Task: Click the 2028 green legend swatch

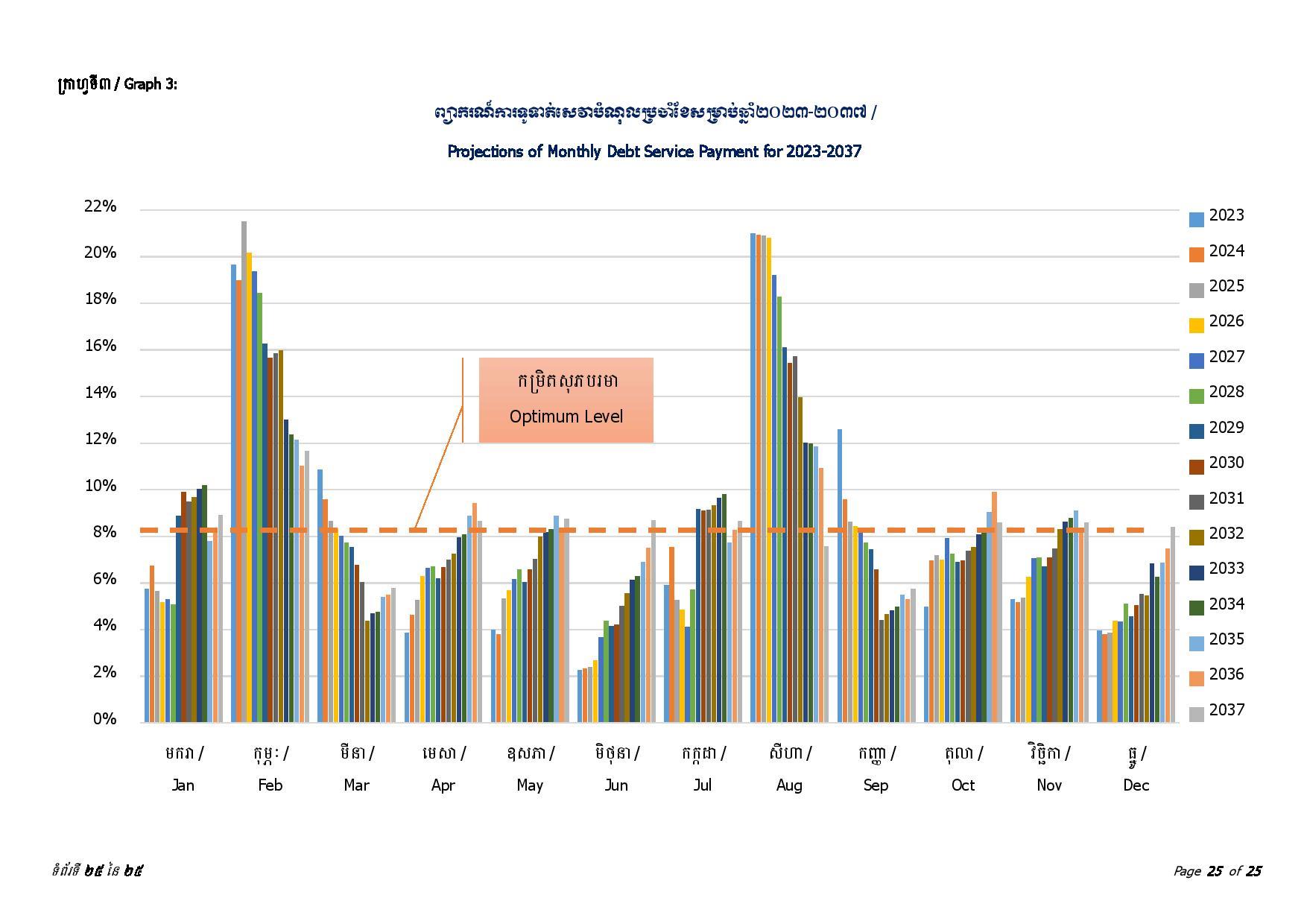Action: click(1196, 396)
